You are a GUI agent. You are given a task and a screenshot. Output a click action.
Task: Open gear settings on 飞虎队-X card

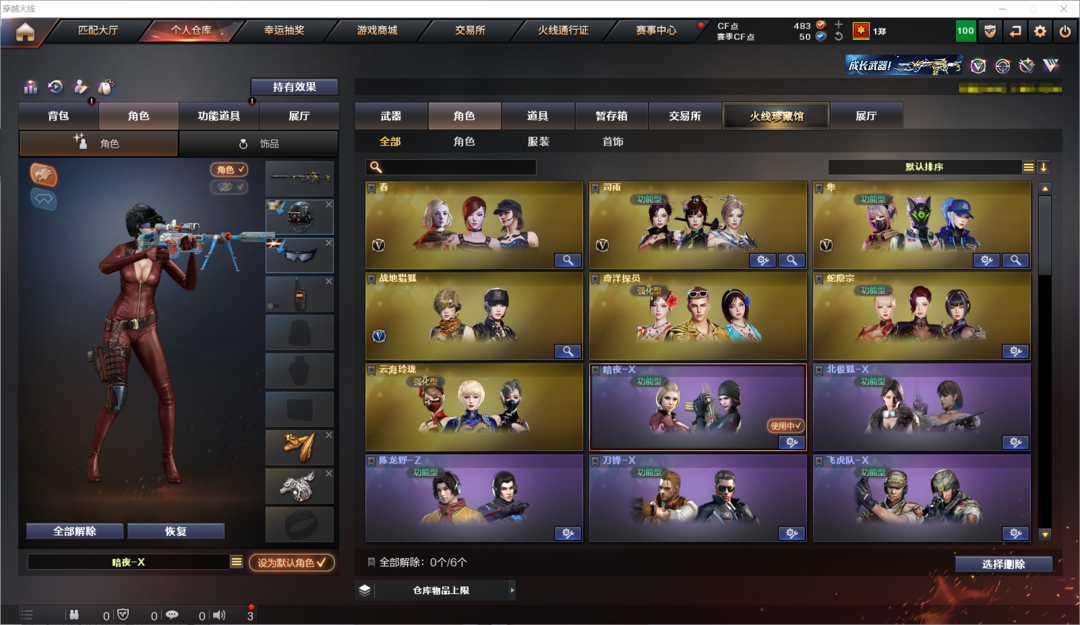1015,533
